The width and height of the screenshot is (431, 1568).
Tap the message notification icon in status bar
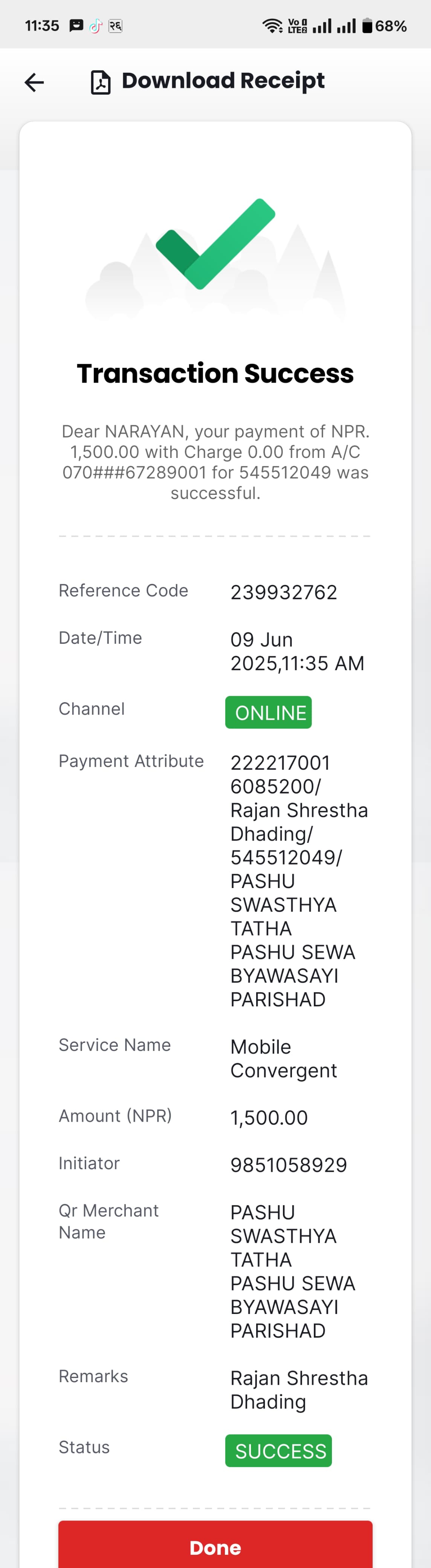[x=76, y=26]
